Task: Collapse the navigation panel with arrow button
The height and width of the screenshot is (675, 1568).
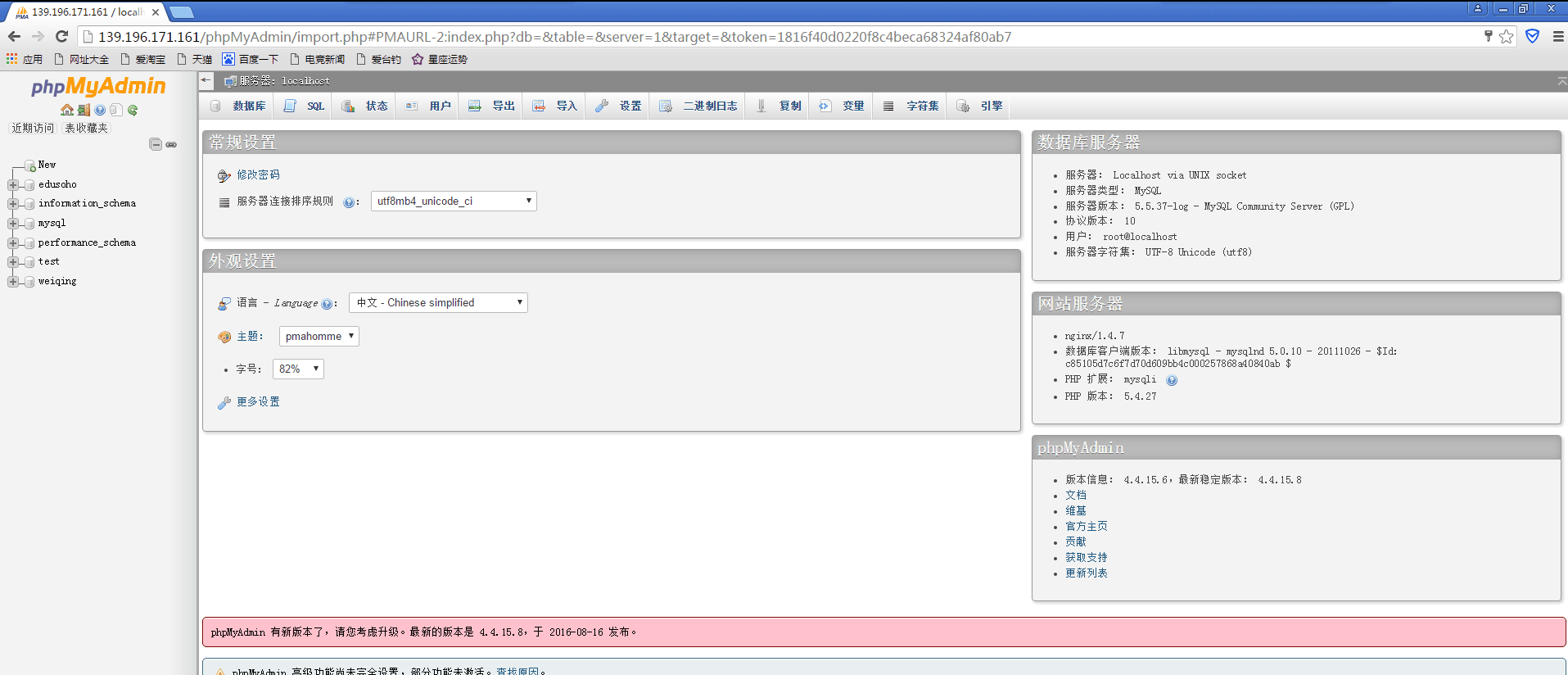Action: point(206,80)
